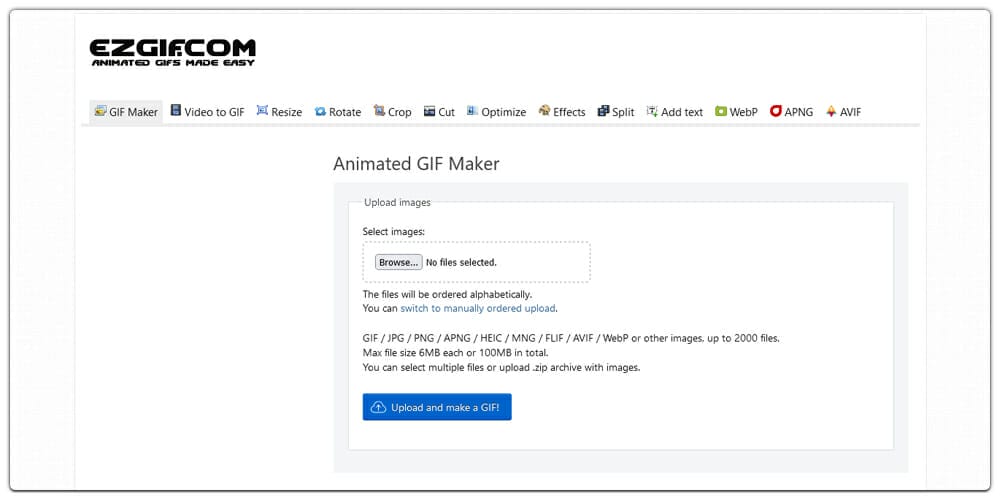
Task: Follow the switch to manually ordered upload link
Action: pos(478,309)
